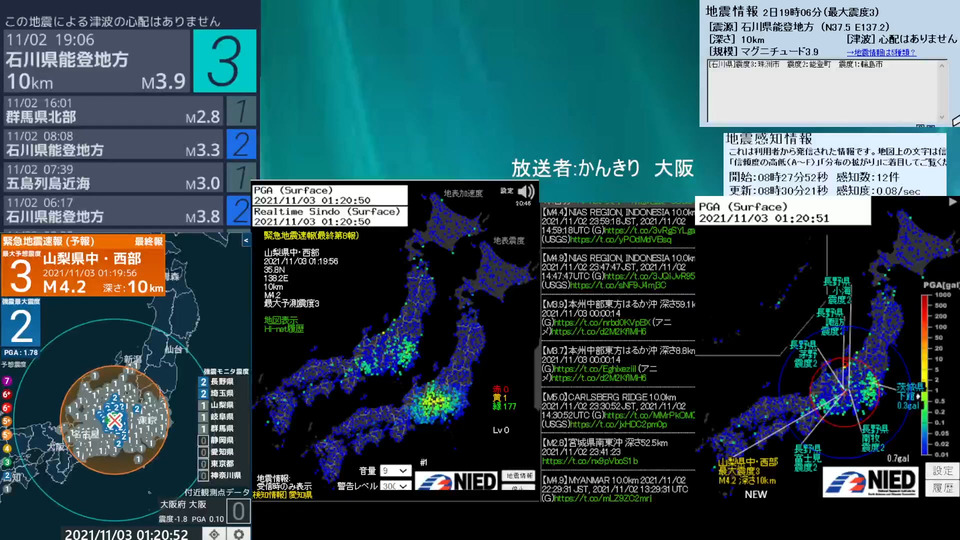Click the 検知情報 愛知県 yellow text
The image size is (960, 540).
point(283,495)
